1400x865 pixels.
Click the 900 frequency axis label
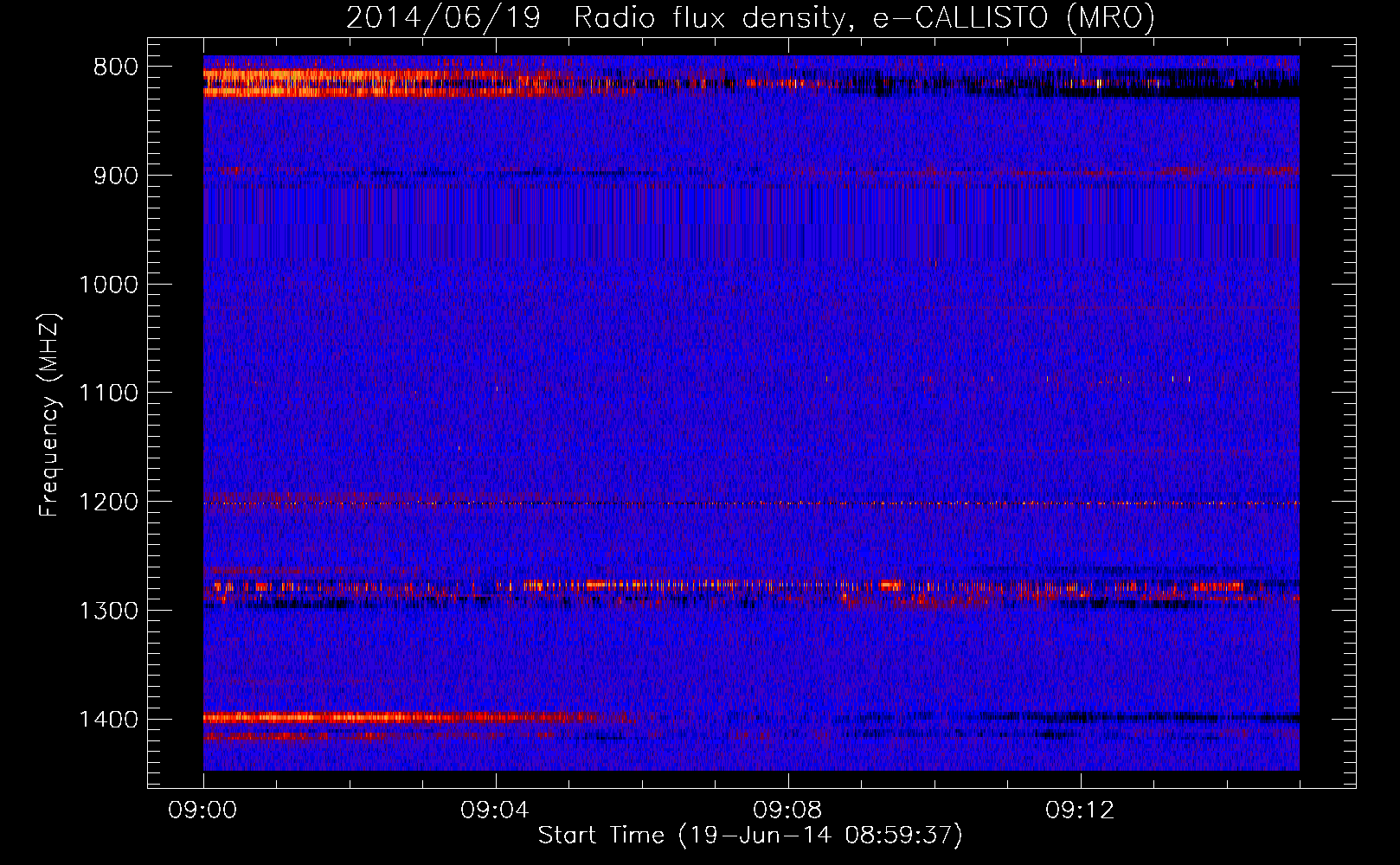pos(115,176)
